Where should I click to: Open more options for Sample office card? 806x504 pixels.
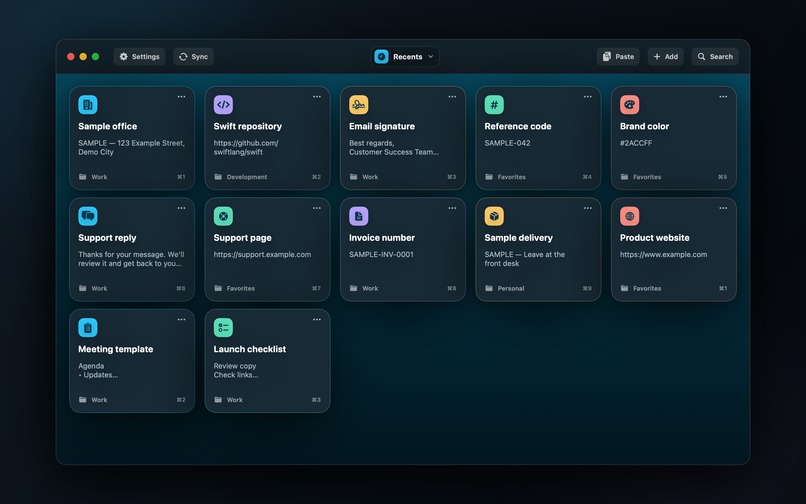coord(181,97)
